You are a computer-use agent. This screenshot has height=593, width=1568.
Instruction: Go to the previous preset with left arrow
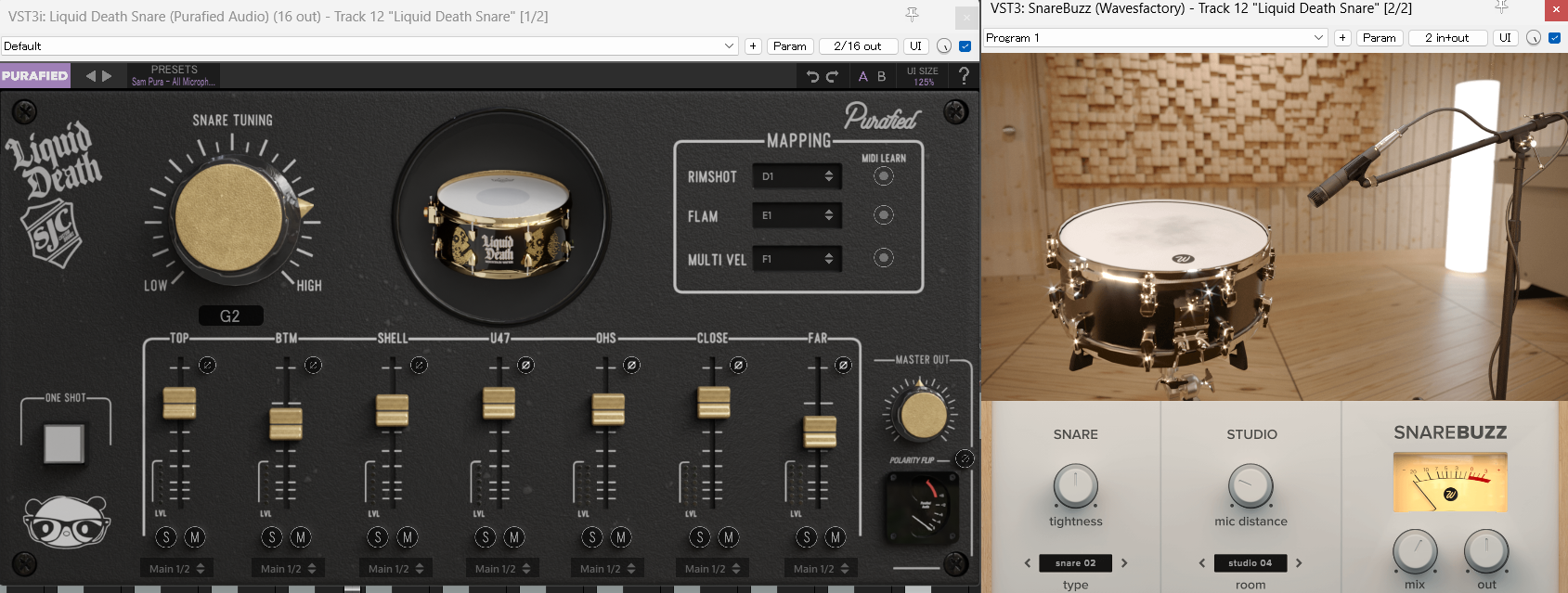pos(90,76)
